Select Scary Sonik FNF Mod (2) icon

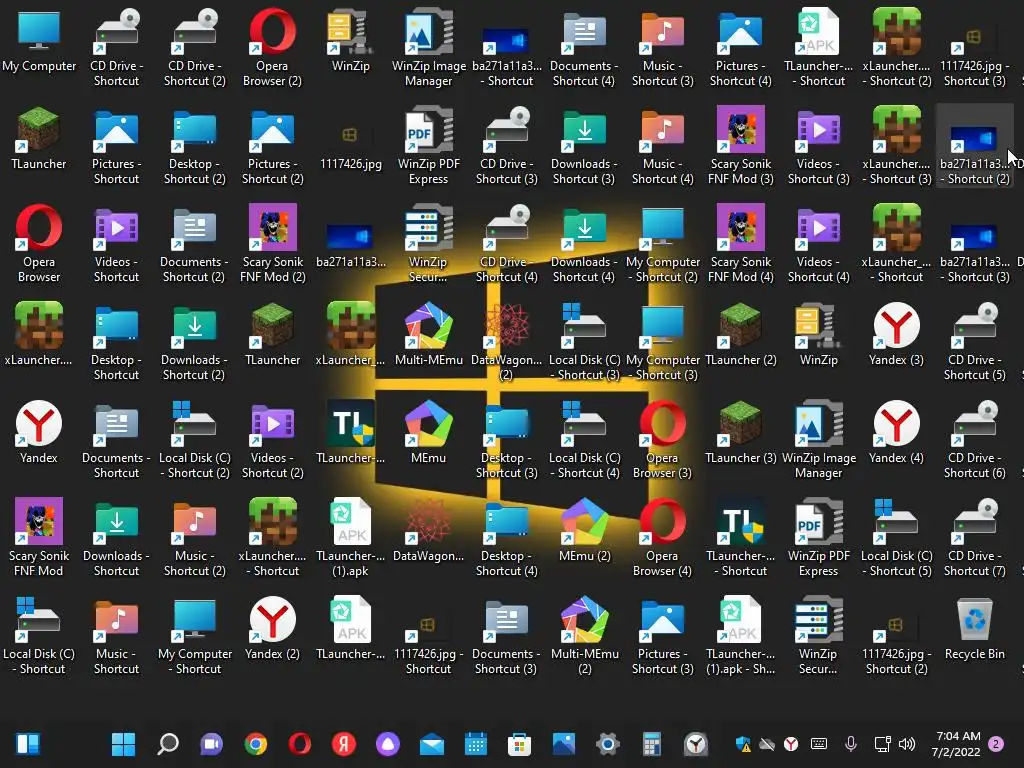coord(272,242)
